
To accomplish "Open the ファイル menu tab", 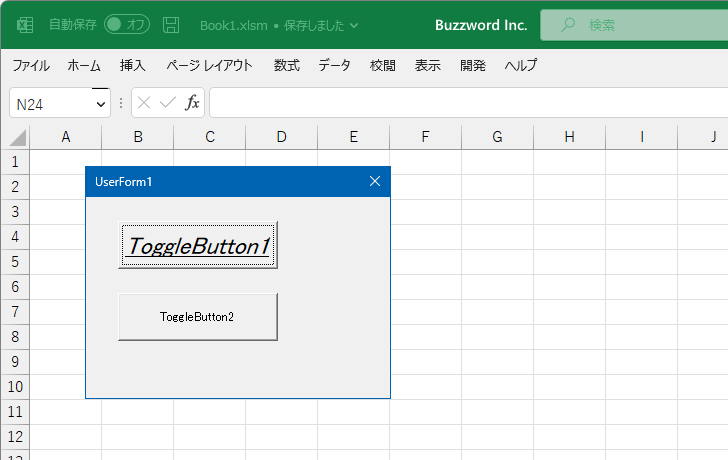I will pos(31,66).
